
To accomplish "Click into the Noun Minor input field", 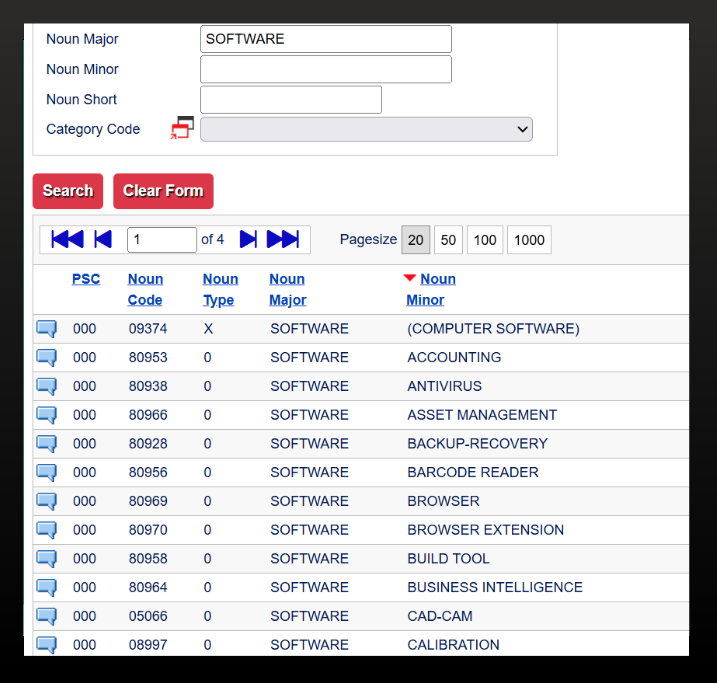I will tap(326, 69).
